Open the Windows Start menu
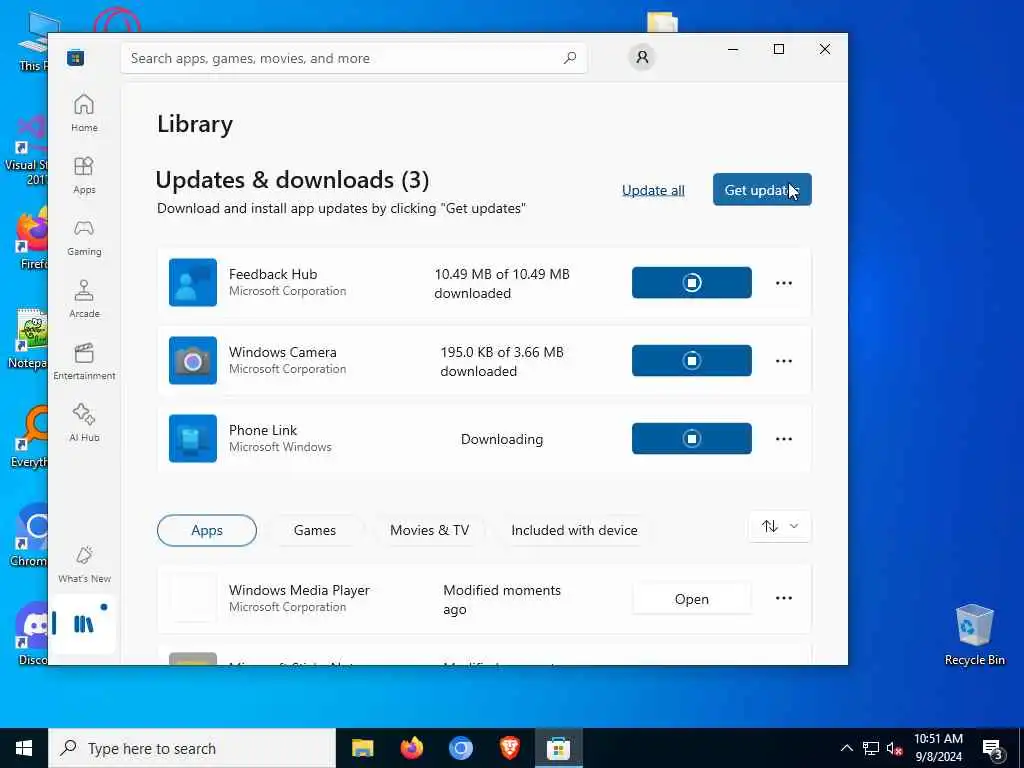The image size is (1024, 768). point(24,748)
